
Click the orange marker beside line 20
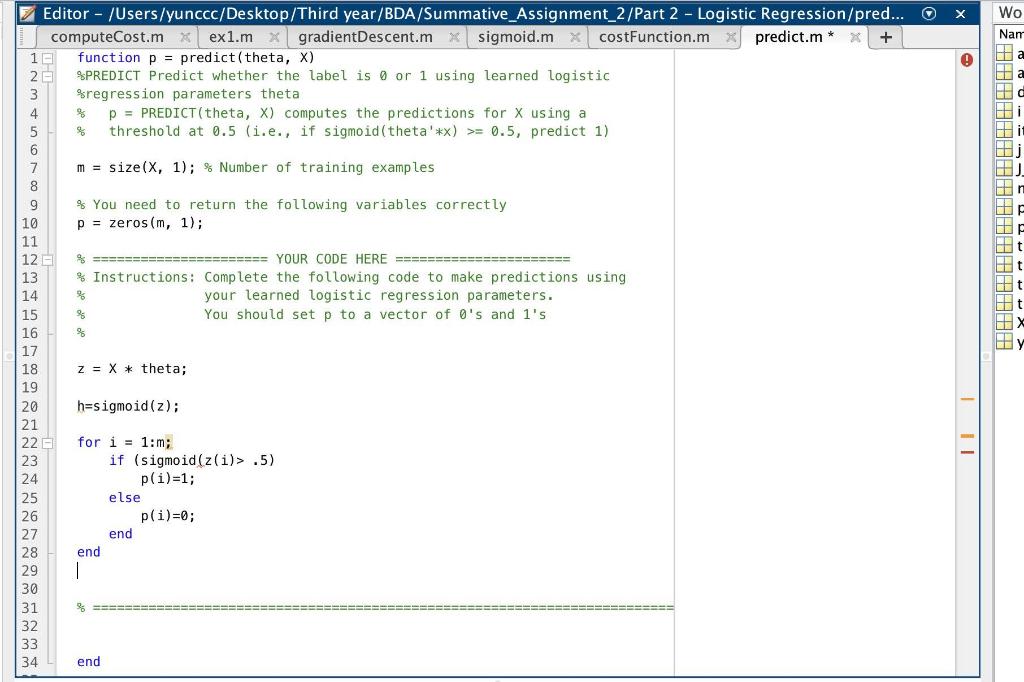click(967, 398)
